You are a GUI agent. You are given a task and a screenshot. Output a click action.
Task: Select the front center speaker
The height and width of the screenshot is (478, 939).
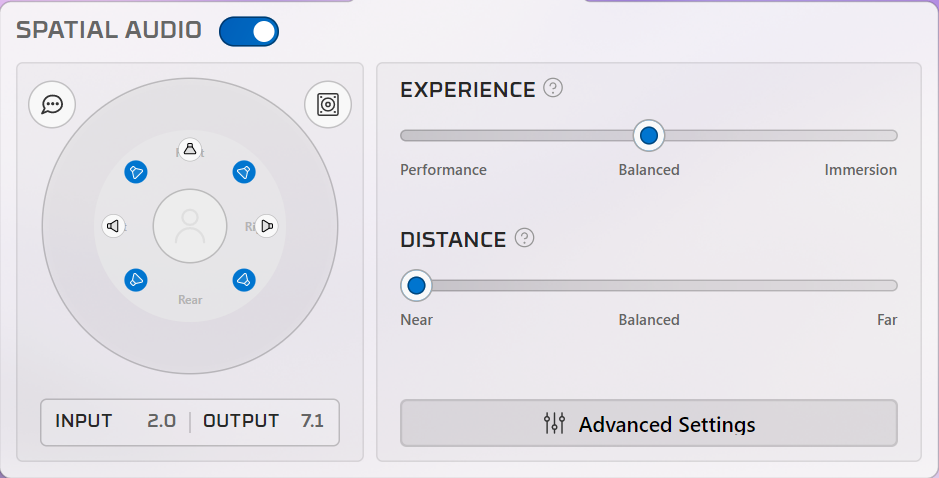click(x=190, y=149)
